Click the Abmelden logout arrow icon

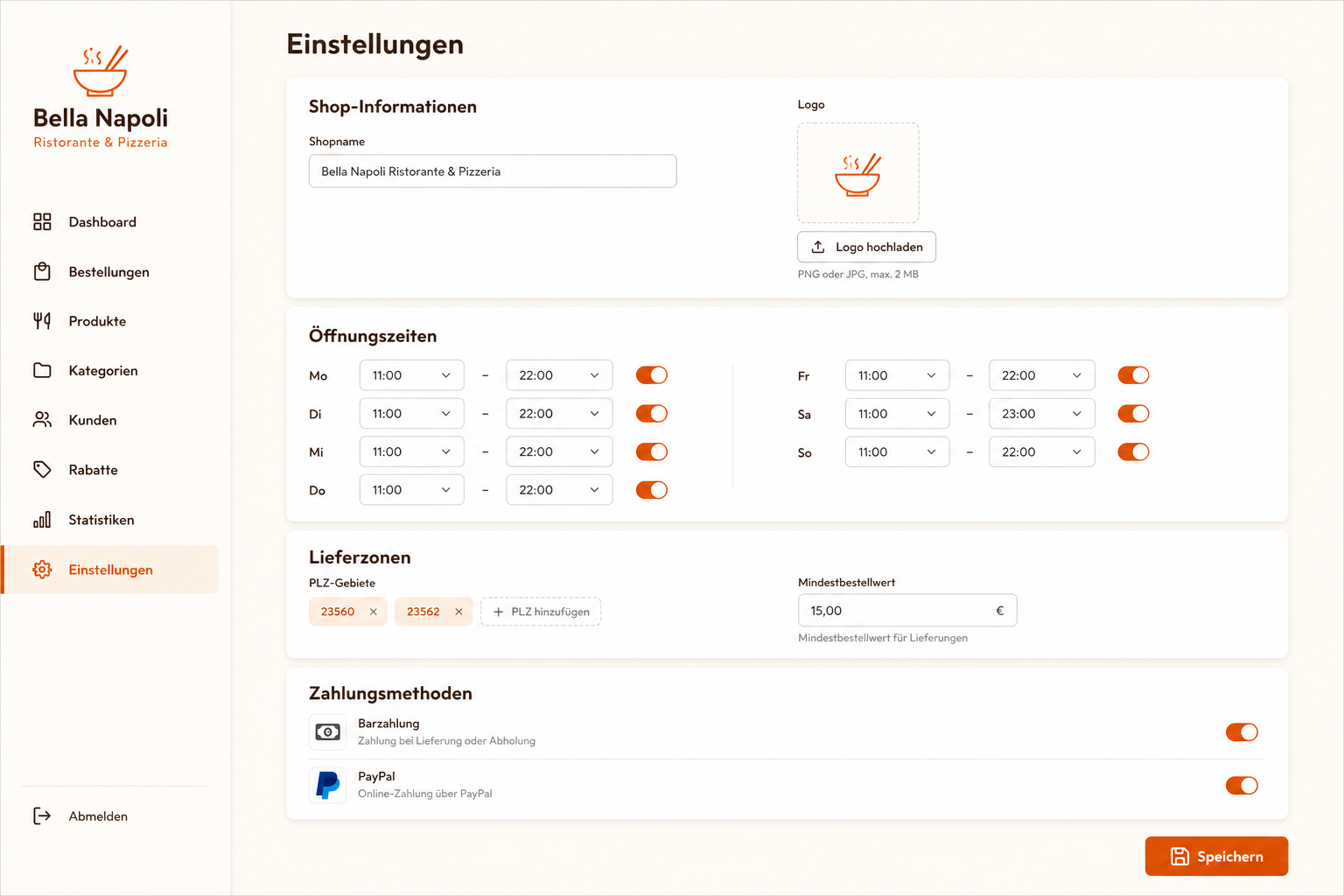click(42, 815)
